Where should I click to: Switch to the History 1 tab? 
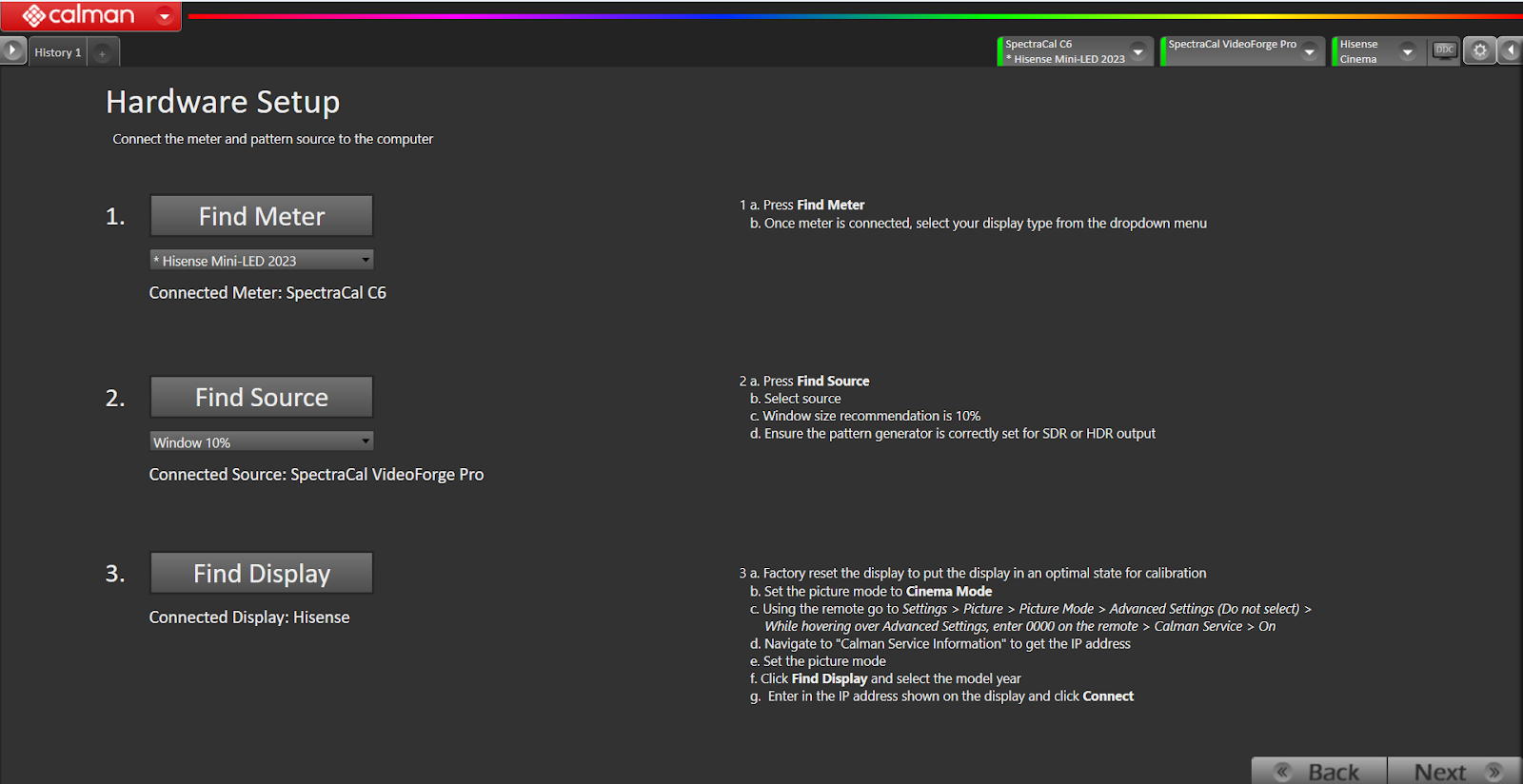click(x=58, y=52)
